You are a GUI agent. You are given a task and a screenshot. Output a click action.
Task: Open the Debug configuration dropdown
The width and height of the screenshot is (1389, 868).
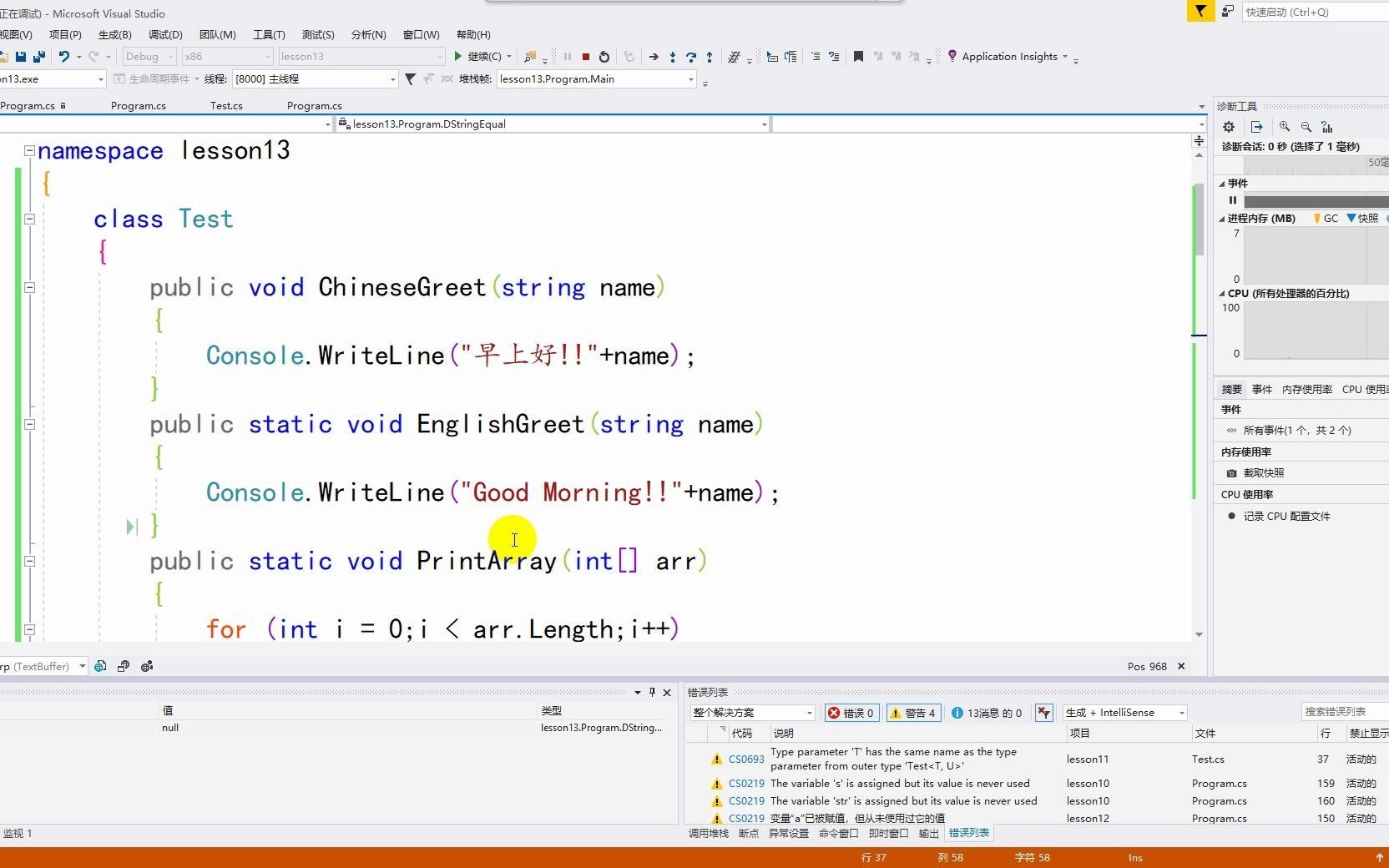pyautogui.click(x=149, y=57)
